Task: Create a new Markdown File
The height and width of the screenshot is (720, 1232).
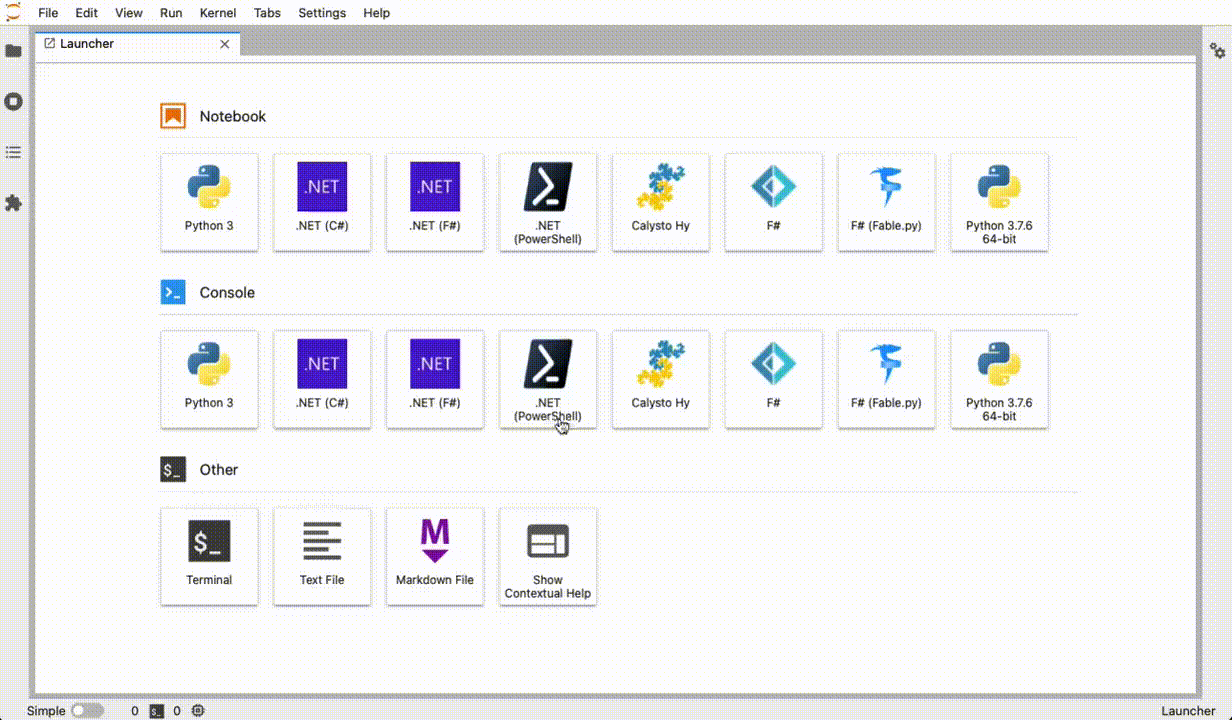Action: 435,556
